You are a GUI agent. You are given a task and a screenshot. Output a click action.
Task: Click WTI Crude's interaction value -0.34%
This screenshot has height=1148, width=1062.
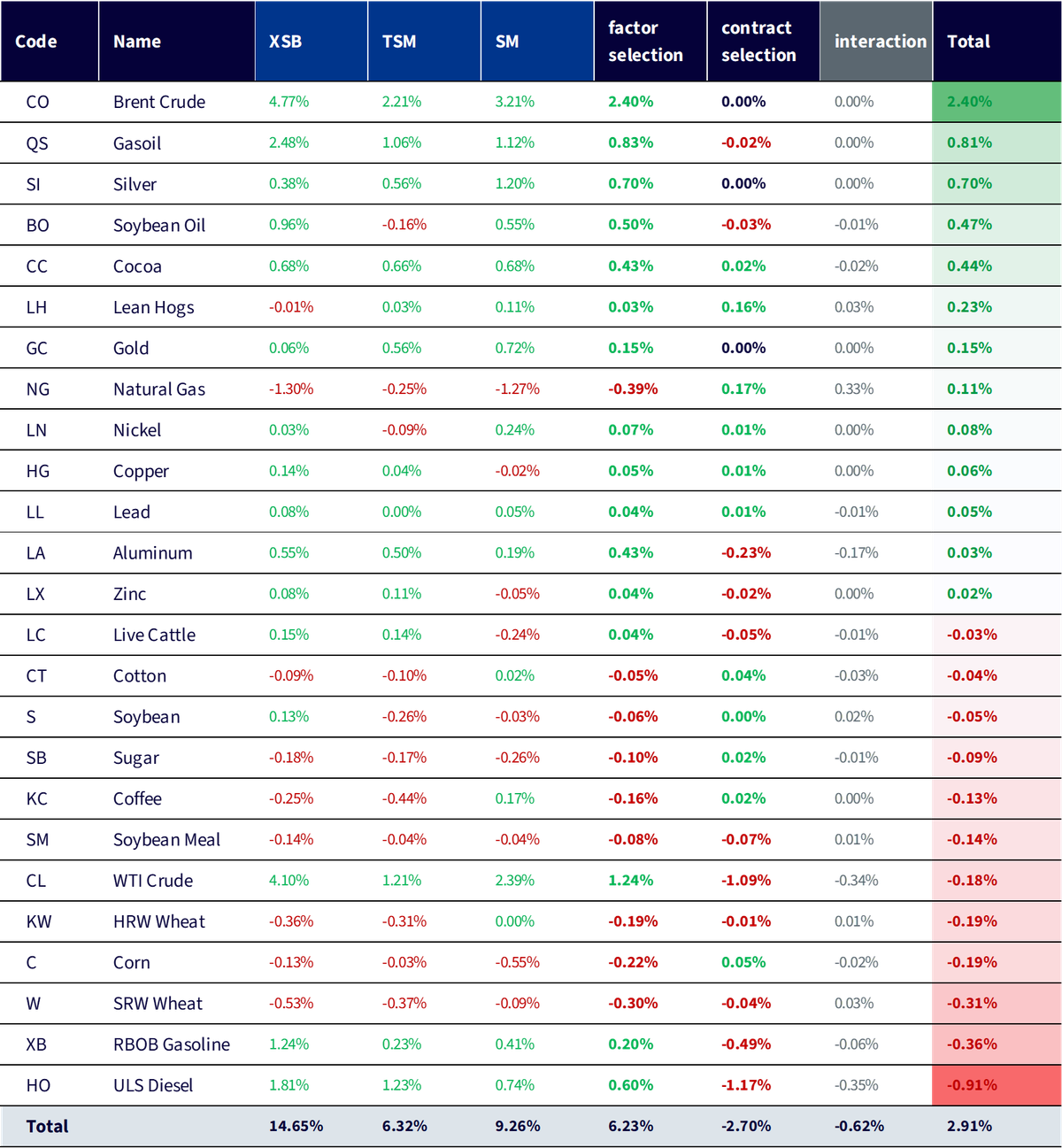857,881
